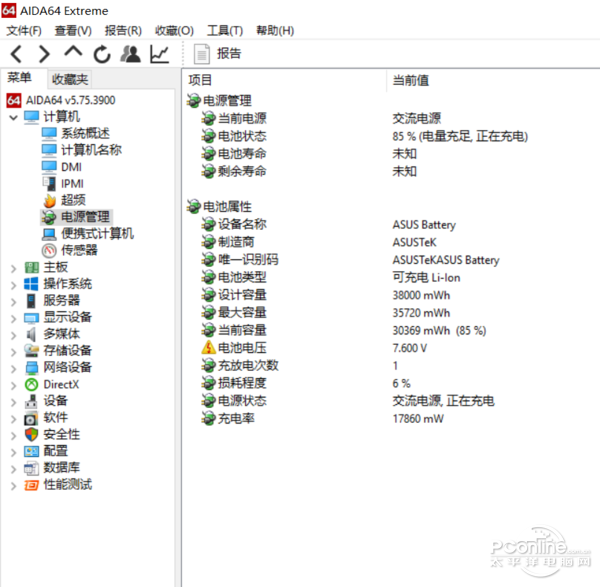This screenshot has width=600, height=587.
Task: Click the 服务器 tower icon
Action: (31, 301)
